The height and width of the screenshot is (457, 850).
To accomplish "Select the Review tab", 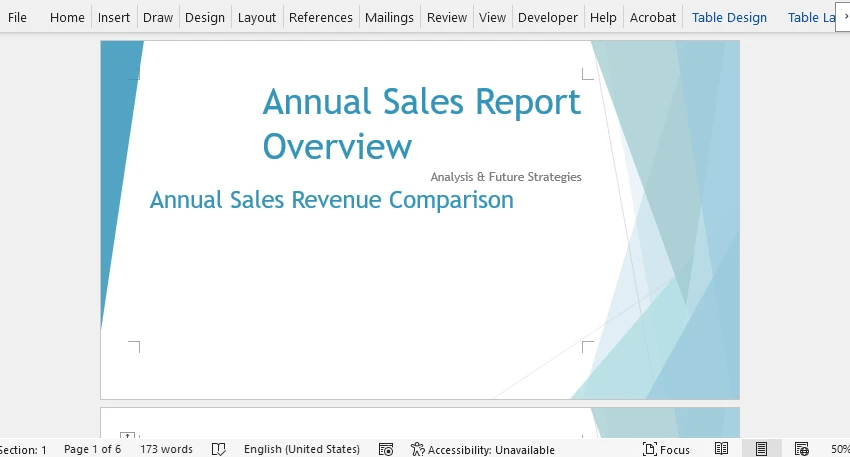I will 447,17.
